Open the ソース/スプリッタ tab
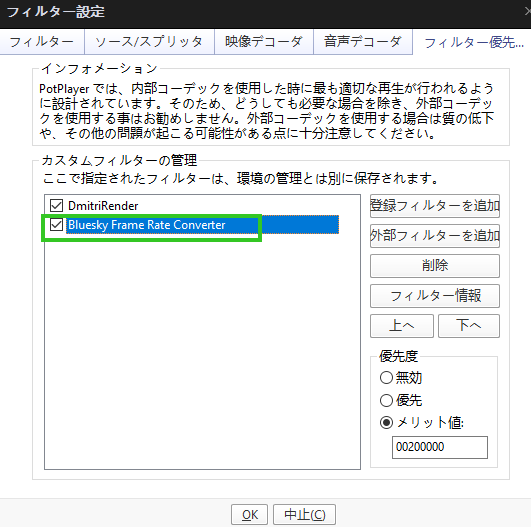 pyautogui.click(x=149, y=42)
